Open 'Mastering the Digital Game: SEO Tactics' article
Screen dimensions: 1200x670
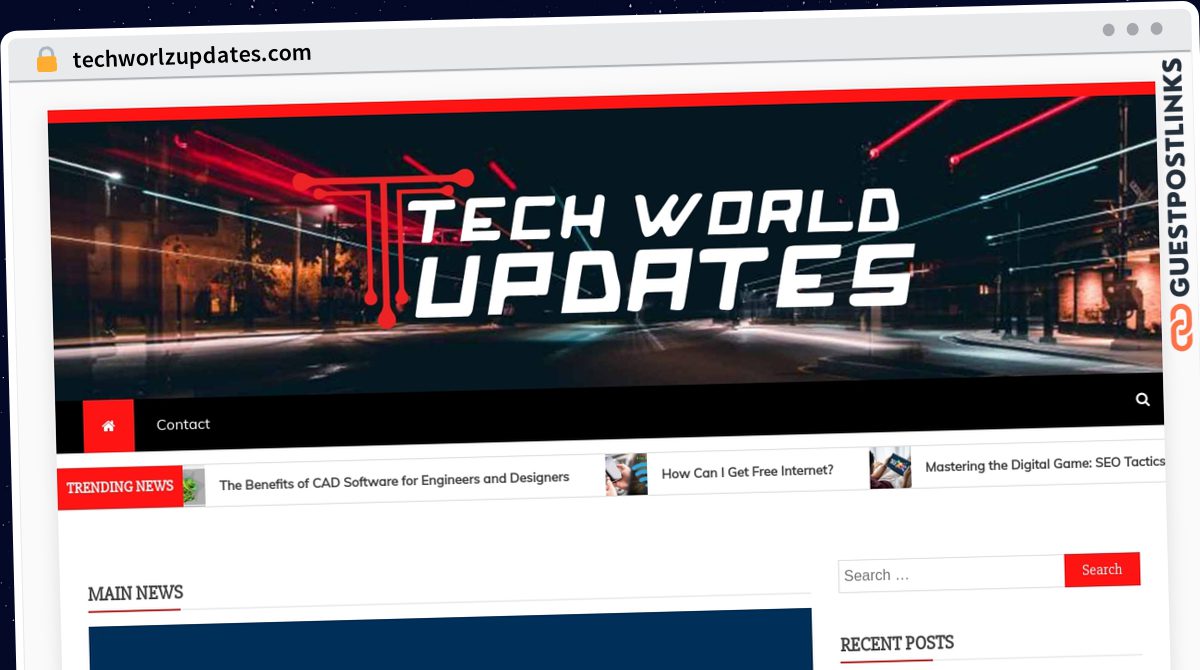(x=1045, y=464)
